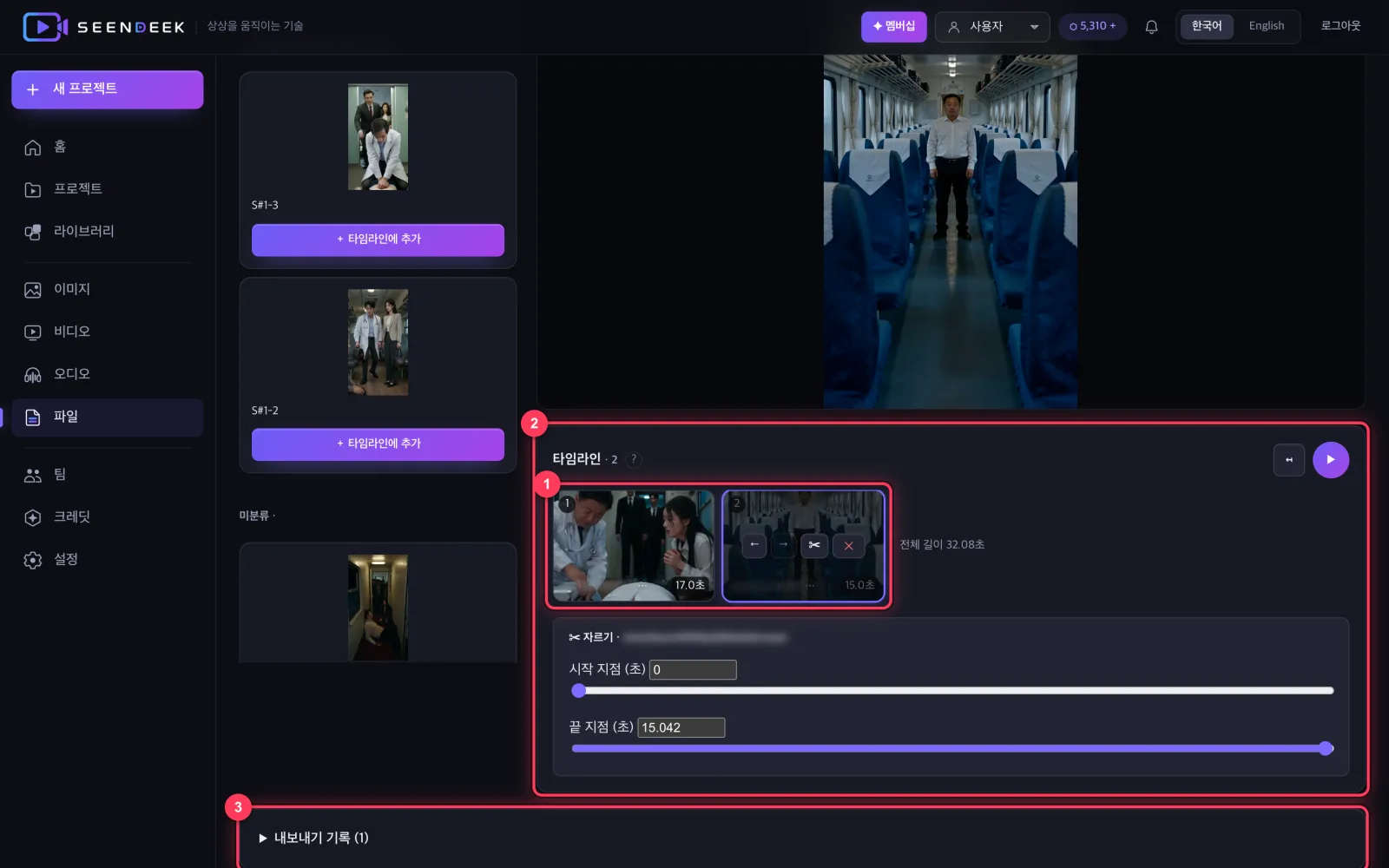Select the unclassified hallway clip thumbnail

click(x=378, y=608)
